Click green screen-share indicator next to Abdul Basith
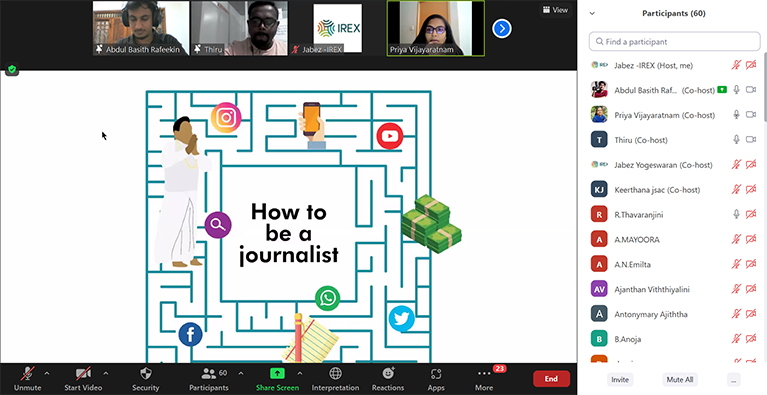Viewport: 767px width, 395px height. [x=722, y=90]
